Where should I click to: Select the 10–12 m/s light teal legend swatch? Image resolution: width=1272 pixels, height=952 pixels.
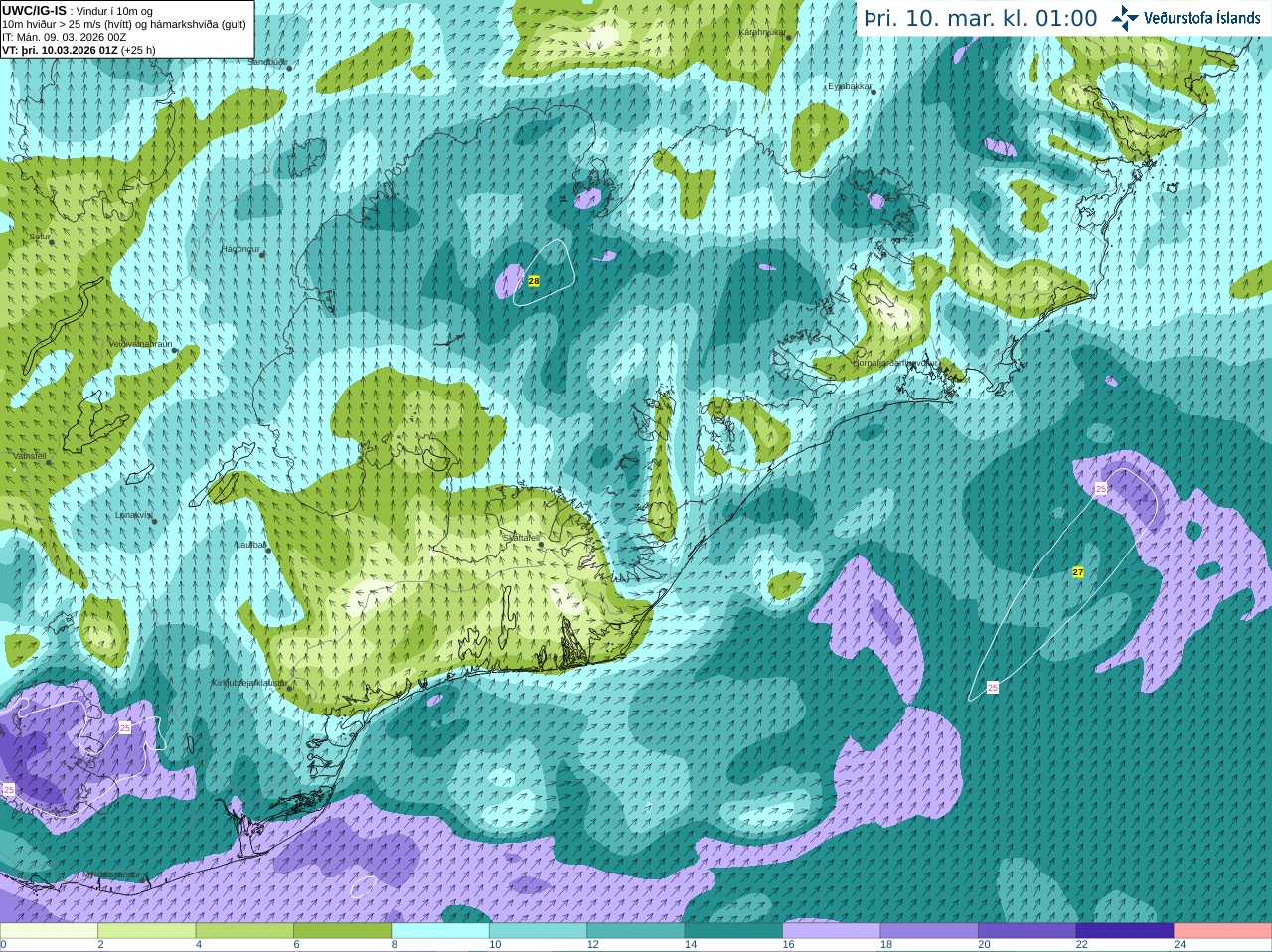click(x=538, y=931)
